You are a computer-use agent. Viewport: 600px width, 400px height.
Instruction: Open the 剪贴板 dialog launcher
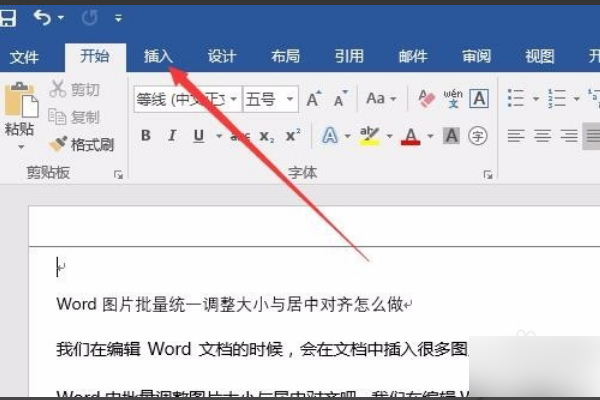[x=118, y=175]
